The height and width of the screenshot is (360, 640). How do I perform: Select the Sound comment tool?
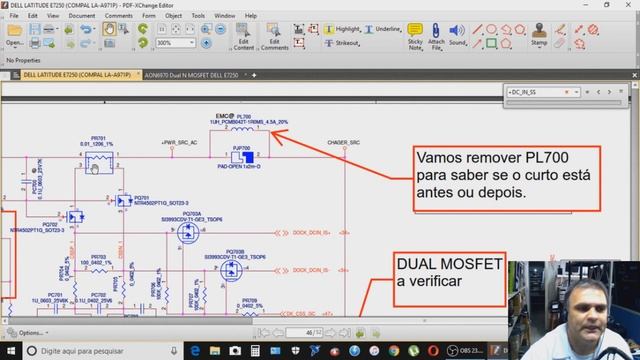click(457, 35)
